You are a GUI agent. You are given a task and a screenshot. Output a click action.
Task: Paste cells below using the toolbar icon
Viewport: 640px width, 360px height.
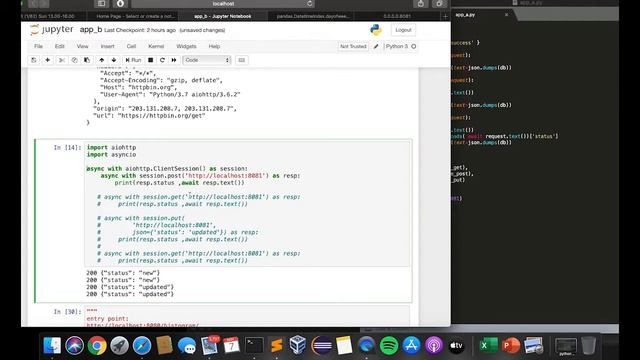(x=87, y=60)
